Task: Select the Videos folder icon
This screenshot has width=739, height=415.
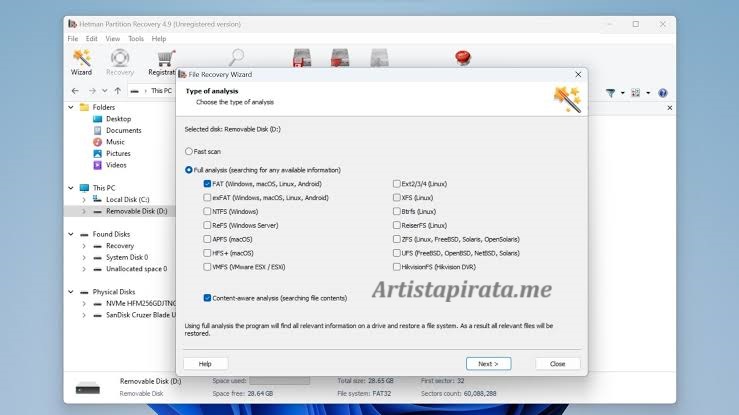Action: 98,165
